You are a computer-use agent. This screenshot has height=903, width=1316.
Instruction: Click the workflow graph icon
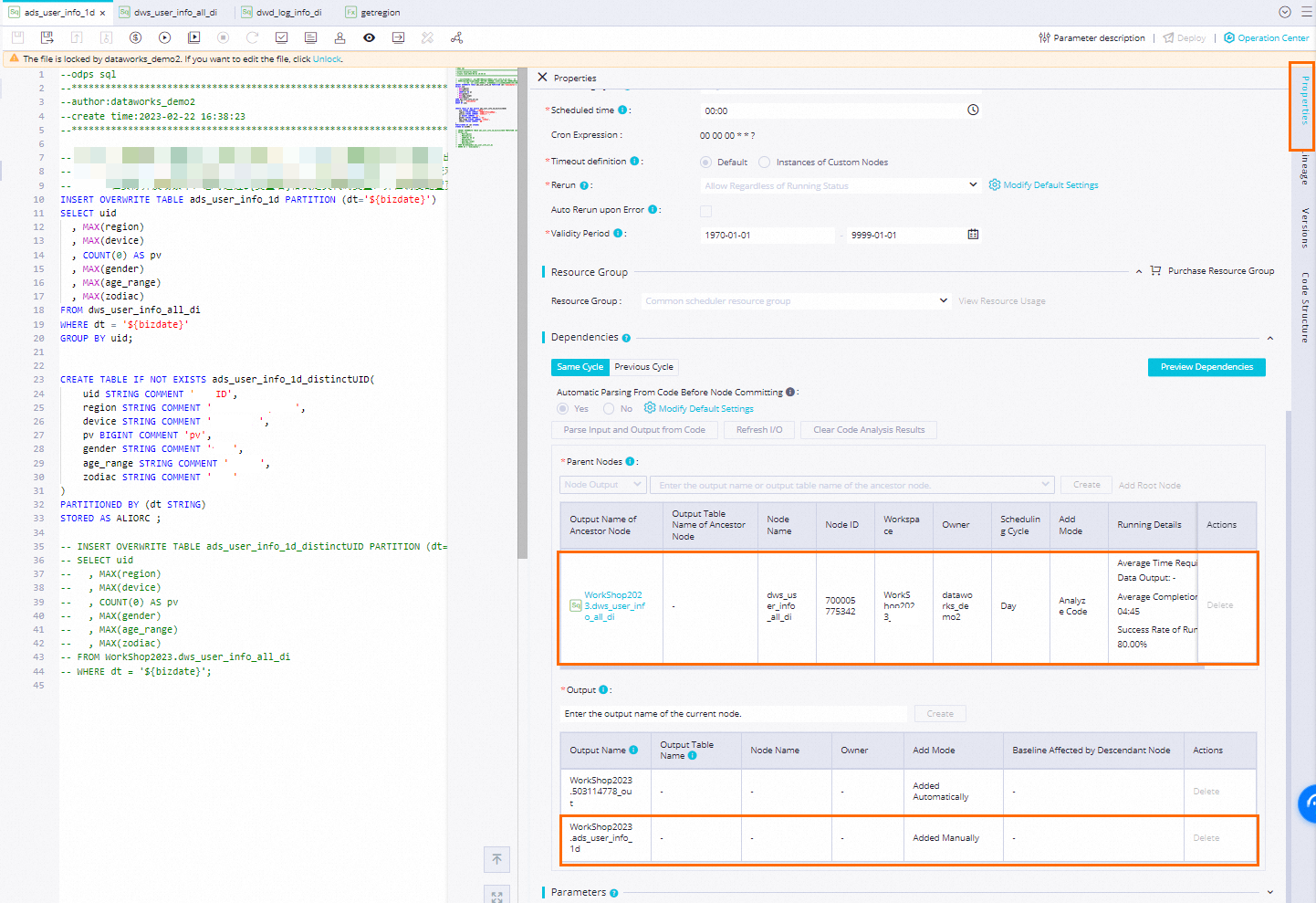point(456,37)
